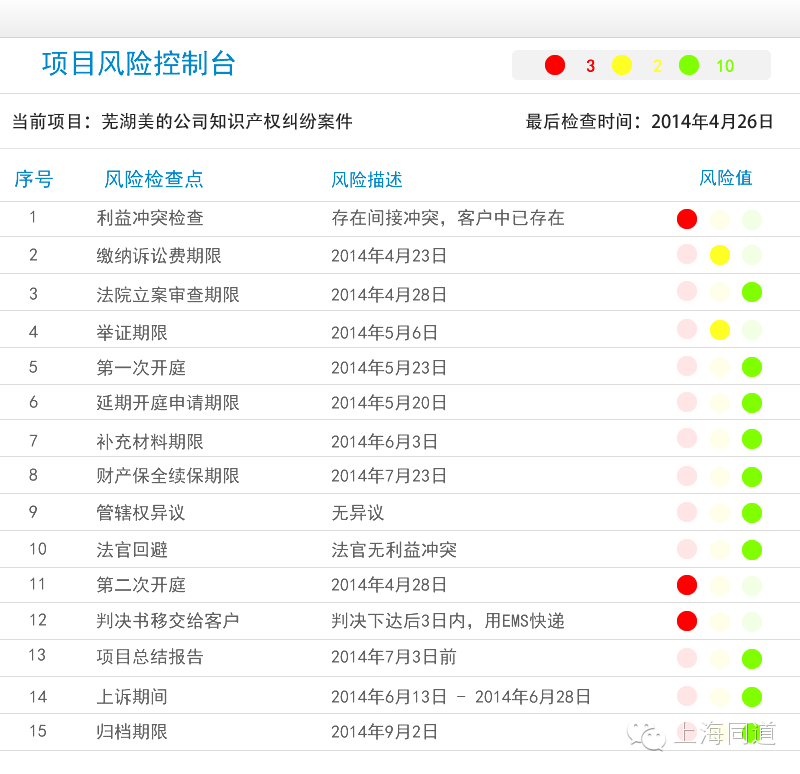The height and width of the screenshot is (774, 800).
Task: Click green risk dot for 法院立案审查期限 row
Action: [x=752, y=292]
